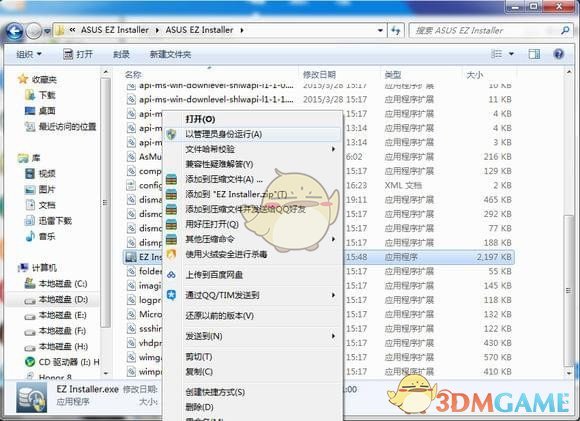Image resolution: width=580 pixels, height=421 pixels.
Task: Open the 发送到(N) submenu
Action: (252, 336)
